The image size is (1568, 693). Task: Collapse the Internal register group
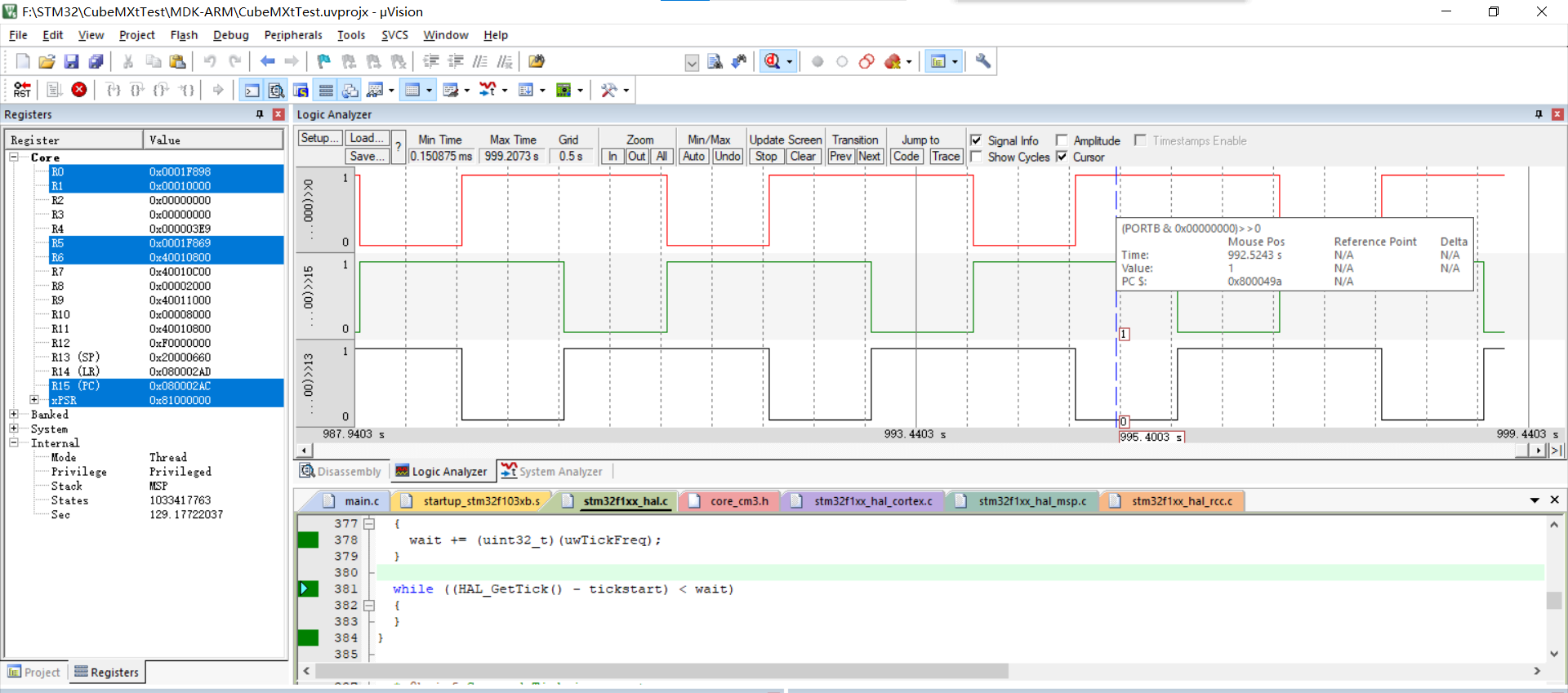[14, 442]
